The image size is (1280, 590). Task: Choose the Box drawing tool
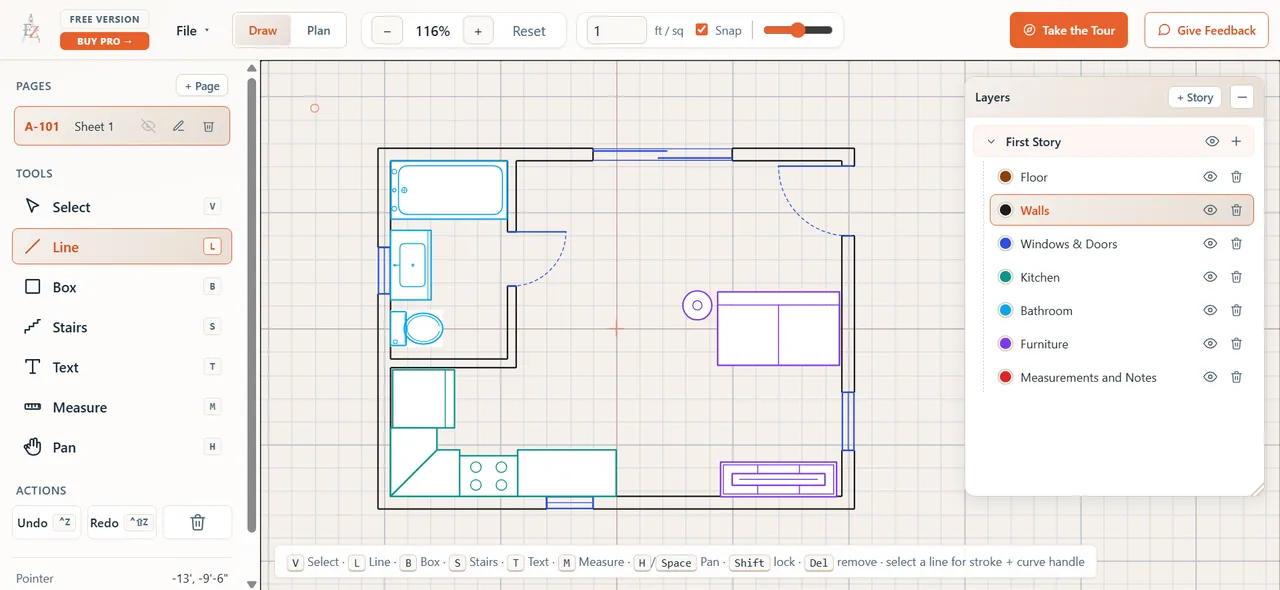[x=122, y=287]
